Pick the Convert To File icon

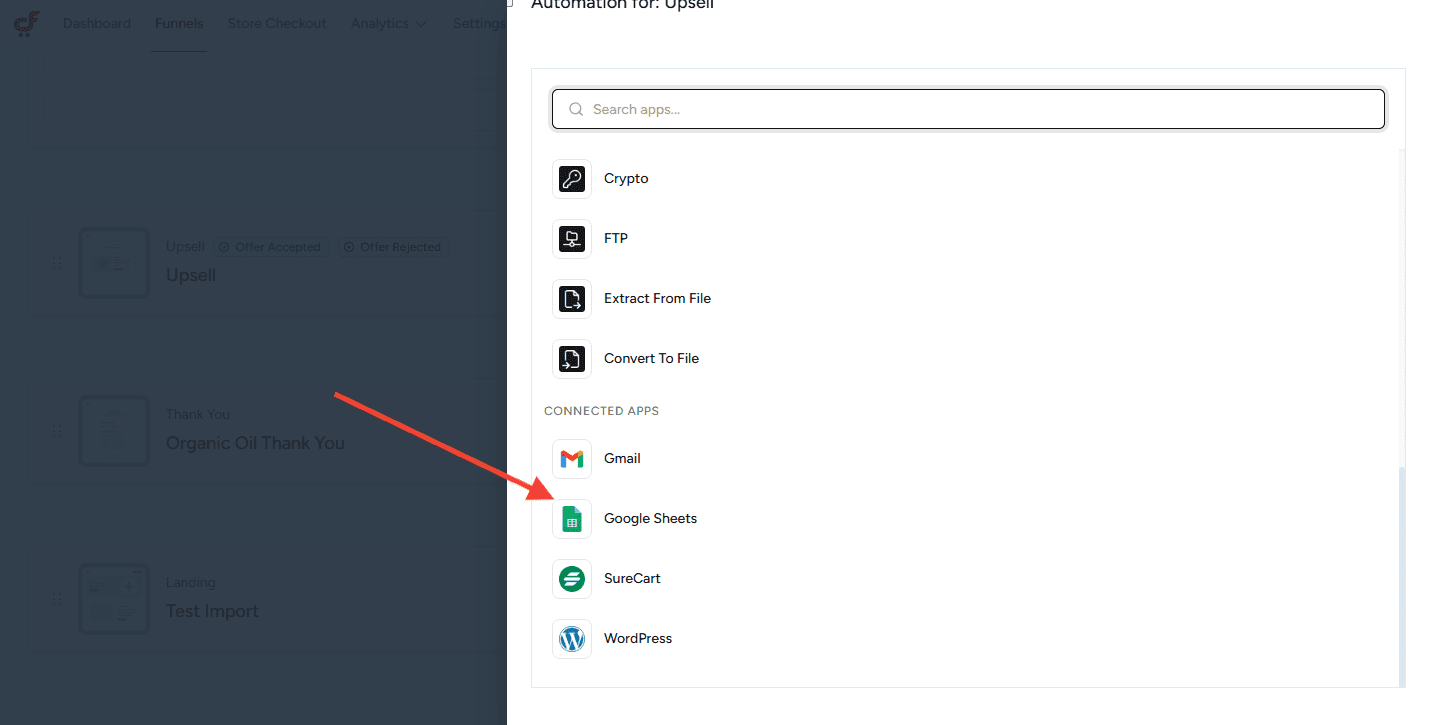(x=572, y=359)
